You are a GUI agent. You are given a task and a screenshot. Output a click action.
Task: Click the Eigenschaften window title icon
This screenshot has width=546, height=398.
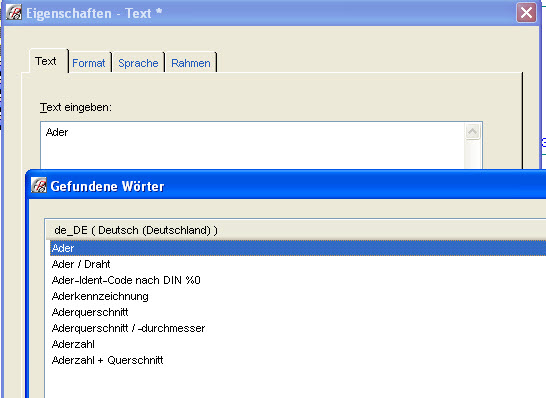click(14, 12)
